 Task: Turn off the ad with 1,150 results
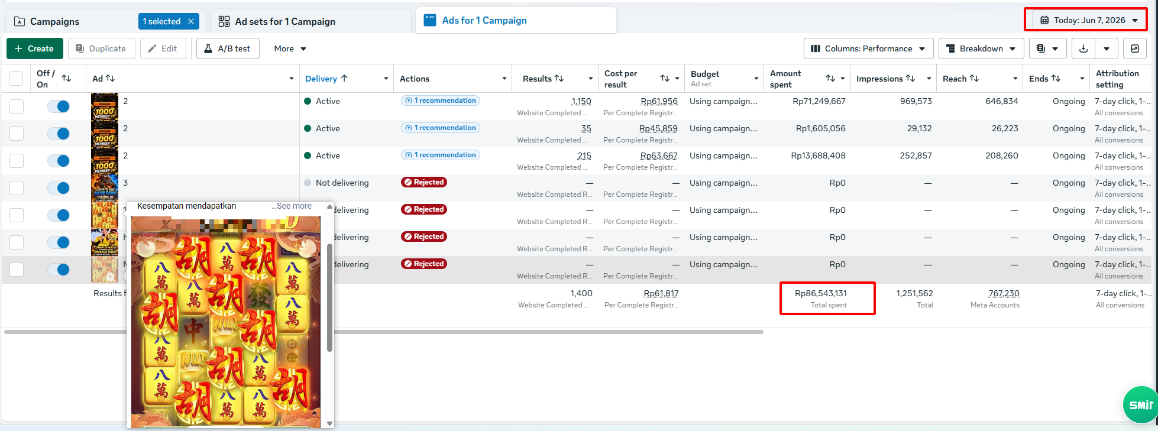58,106
